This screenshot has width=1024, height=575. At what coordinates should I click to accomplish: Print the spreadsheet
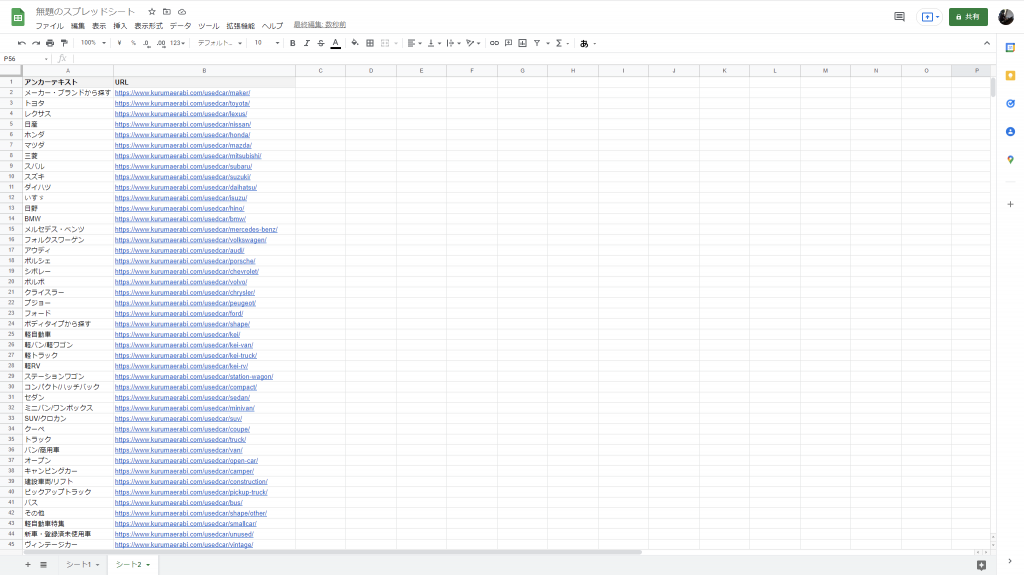(50, 43)
